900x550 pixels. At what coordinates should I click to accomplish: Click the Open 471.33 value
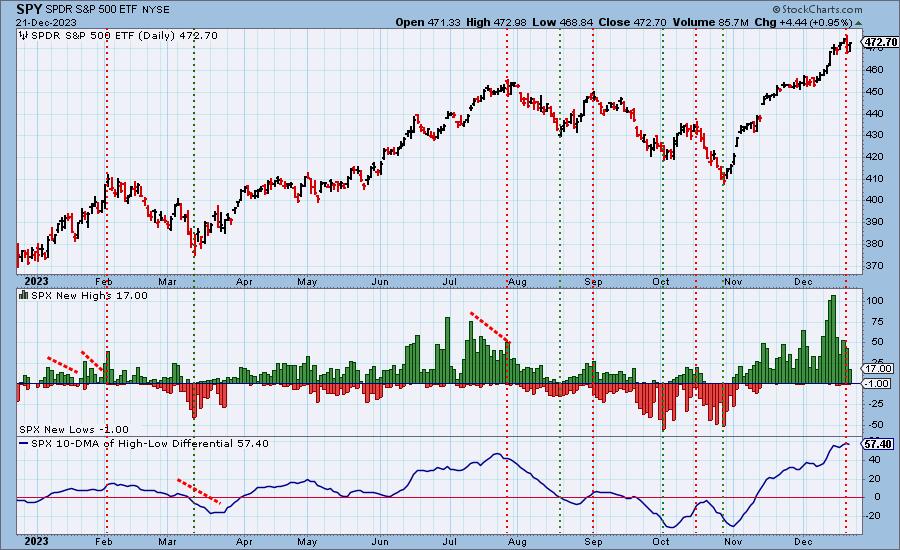pos(428,22)
